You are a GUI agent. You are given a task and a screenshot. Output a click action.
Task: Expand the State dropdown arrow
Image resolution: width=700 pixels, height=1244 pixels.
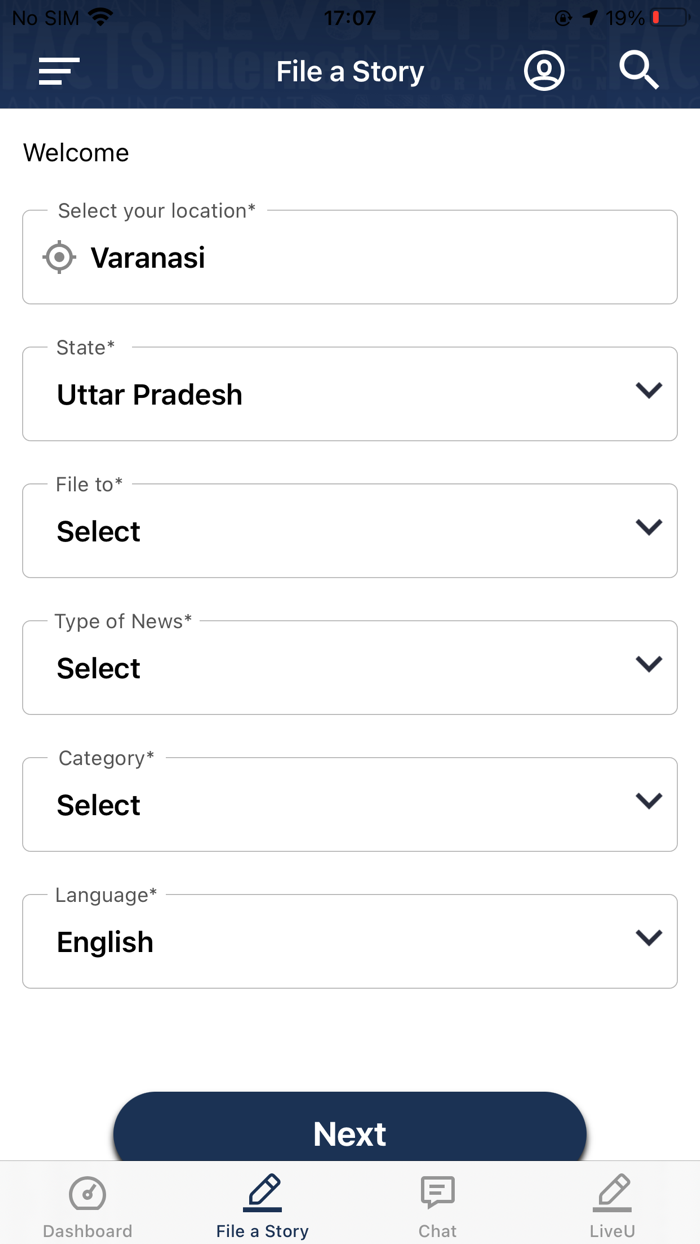649,391
